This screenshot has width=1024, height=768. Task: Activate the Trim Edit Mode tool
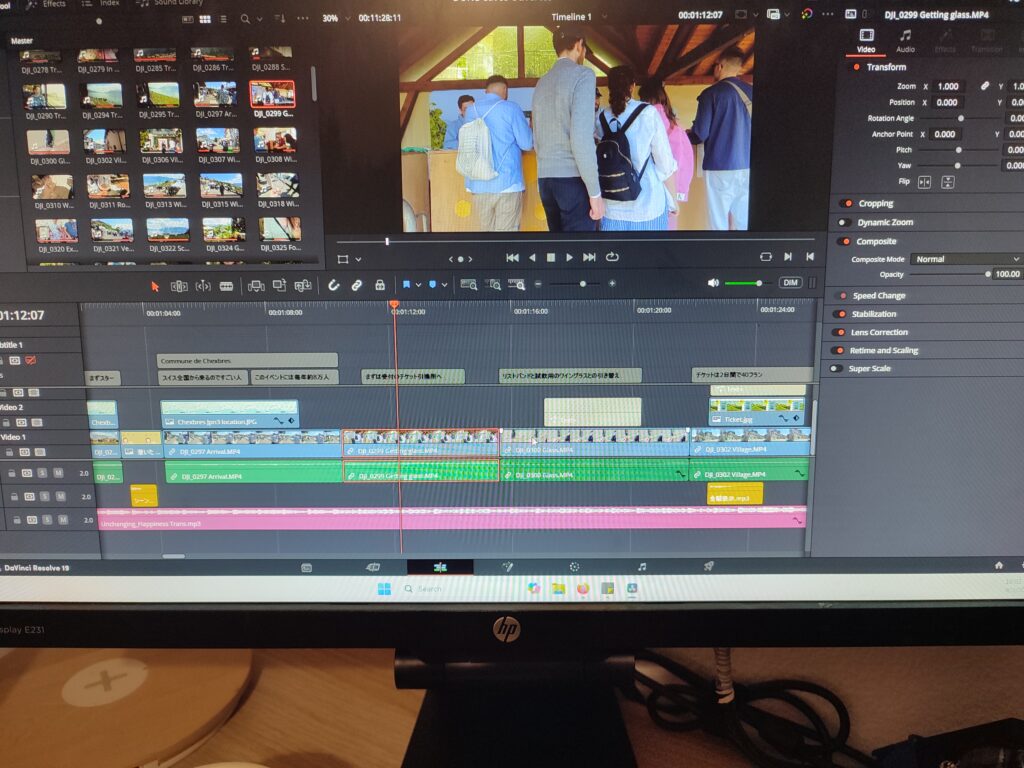(x=179, y=286)
